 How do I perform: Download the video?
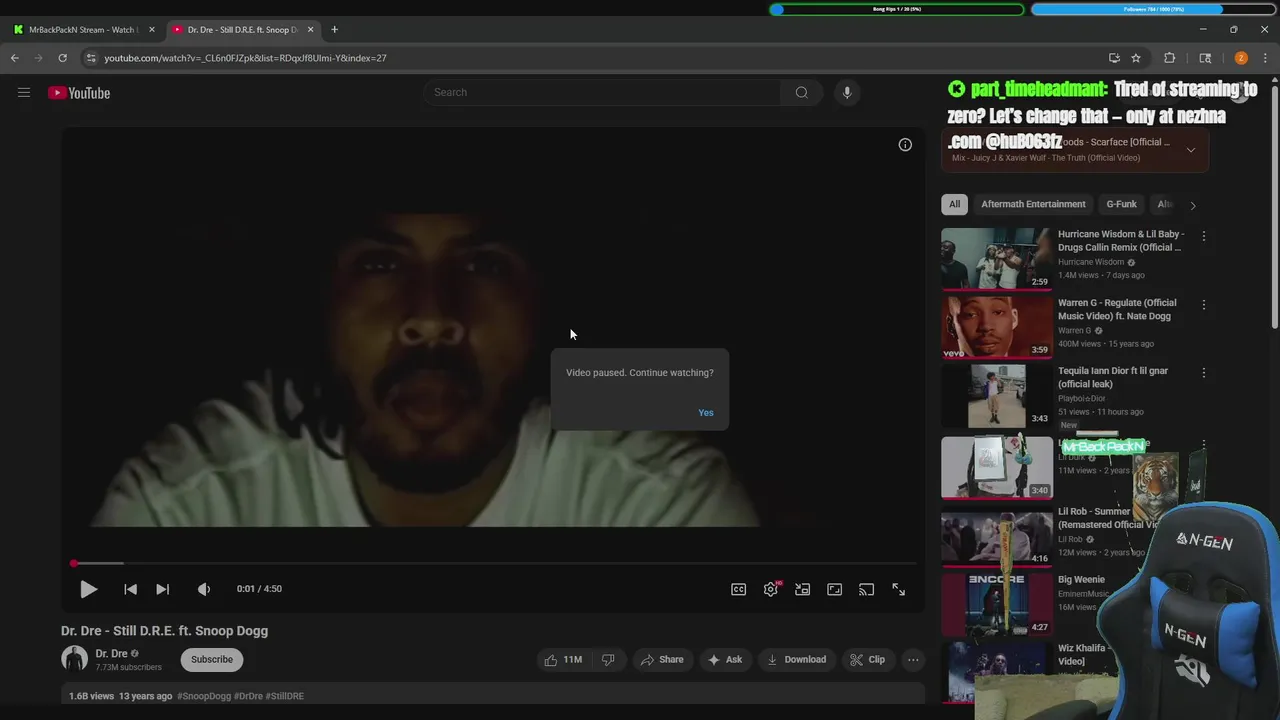(796, 660)
